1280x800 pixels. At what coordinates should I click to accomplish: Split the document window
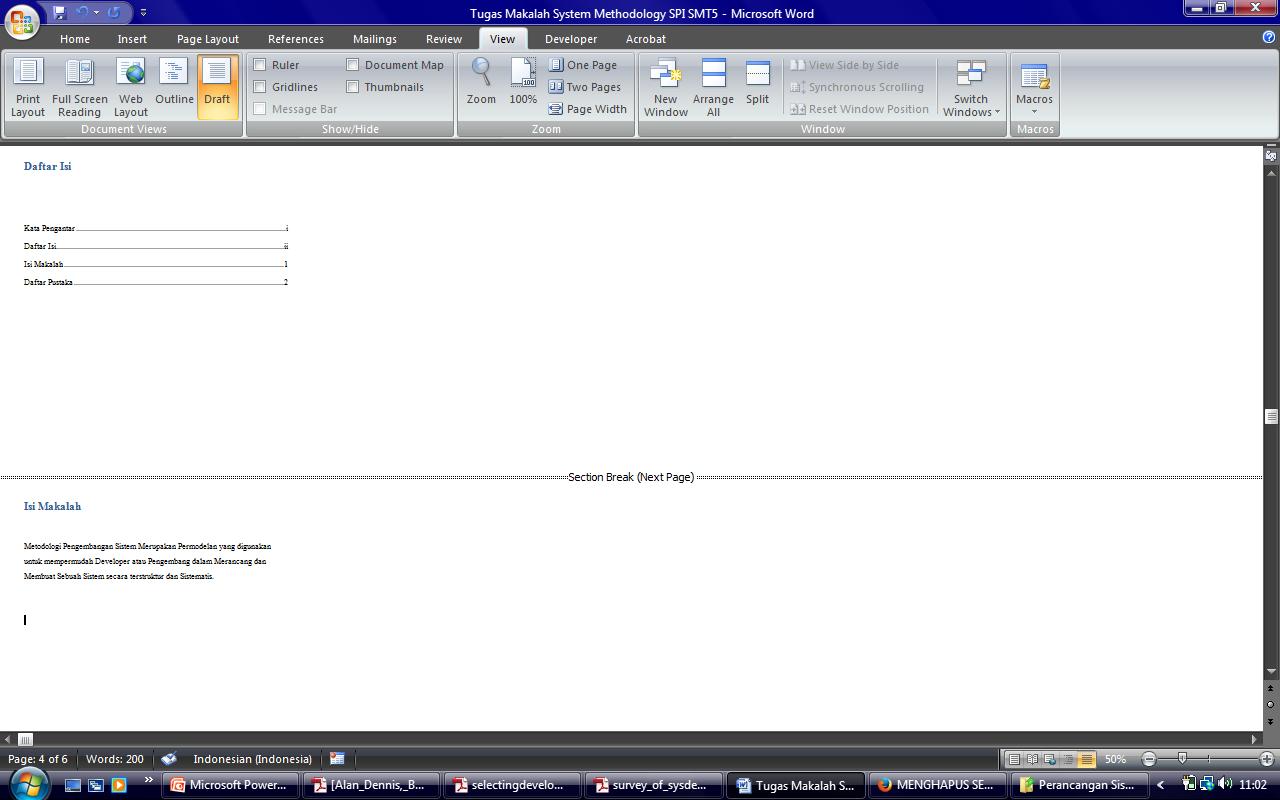tap(758, 82)
